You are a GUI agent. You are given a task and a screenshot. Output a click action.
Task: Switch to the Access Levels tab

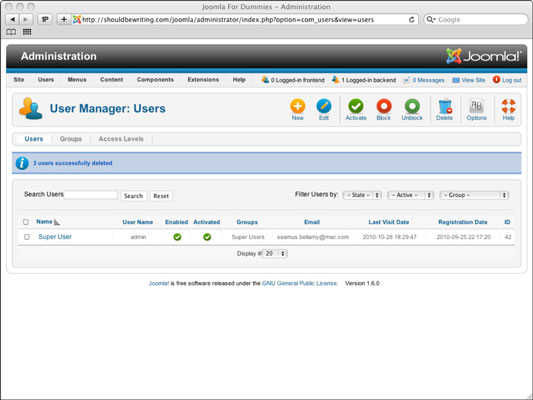pyautogui.click(x=121, y=139)
